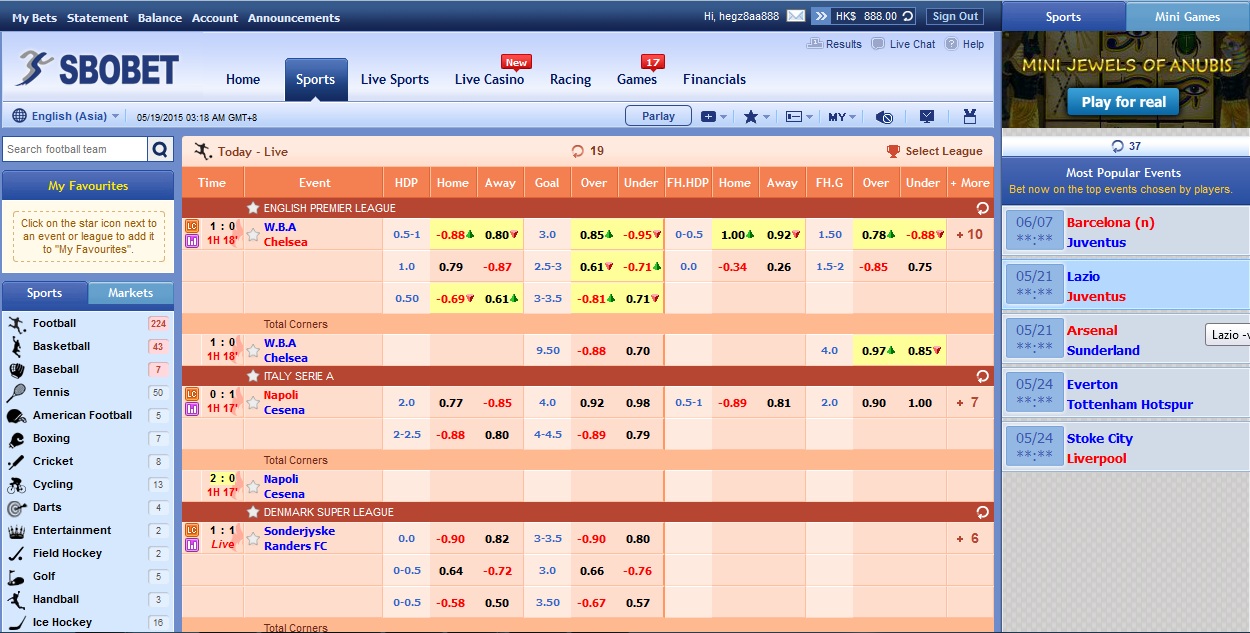
Task: Click home odds -0.88 for W.B.A HDP 0.5-1
Action: click(x=453, y=235)
